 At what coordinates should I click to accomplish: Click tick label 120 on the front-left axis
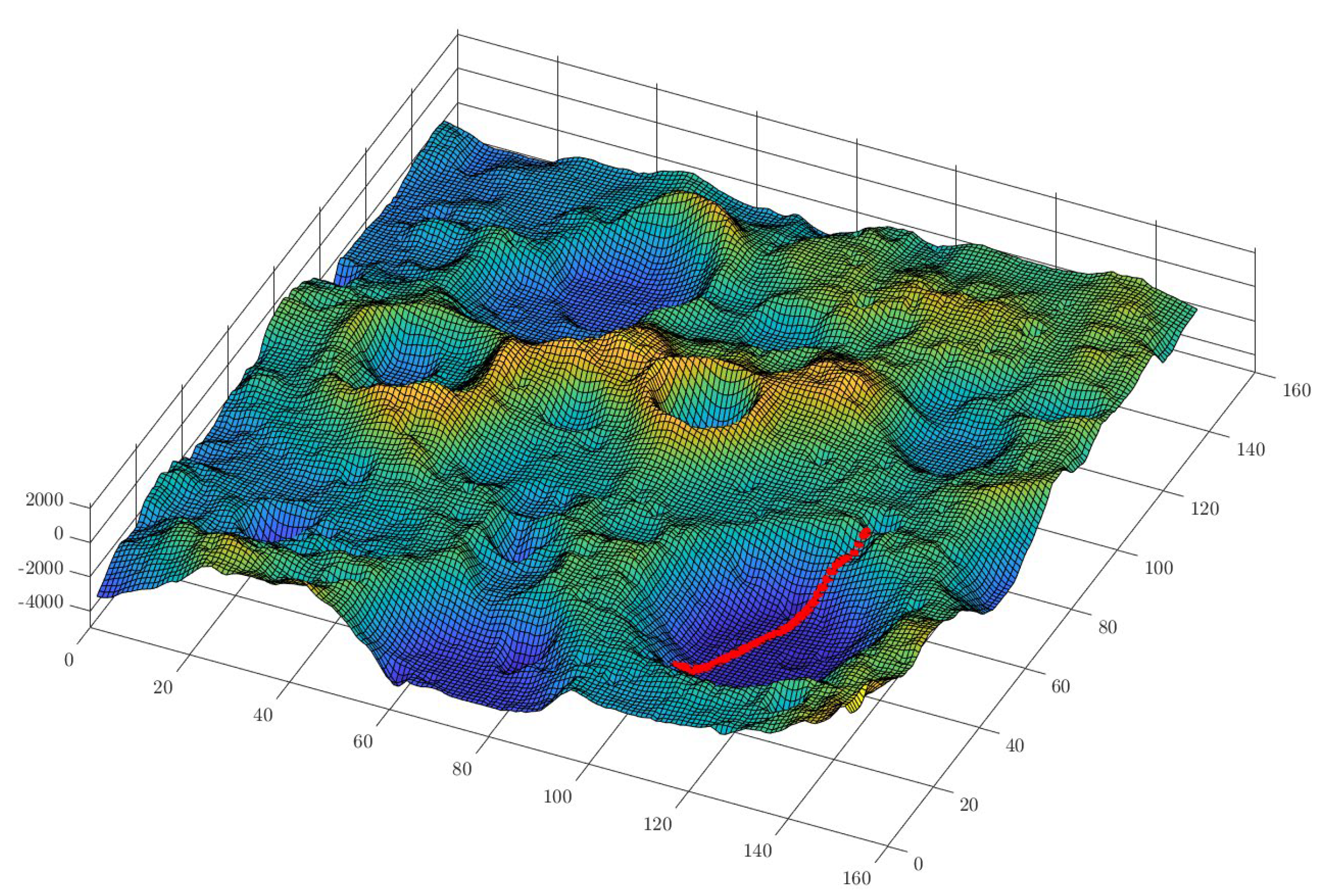[657, 824]
